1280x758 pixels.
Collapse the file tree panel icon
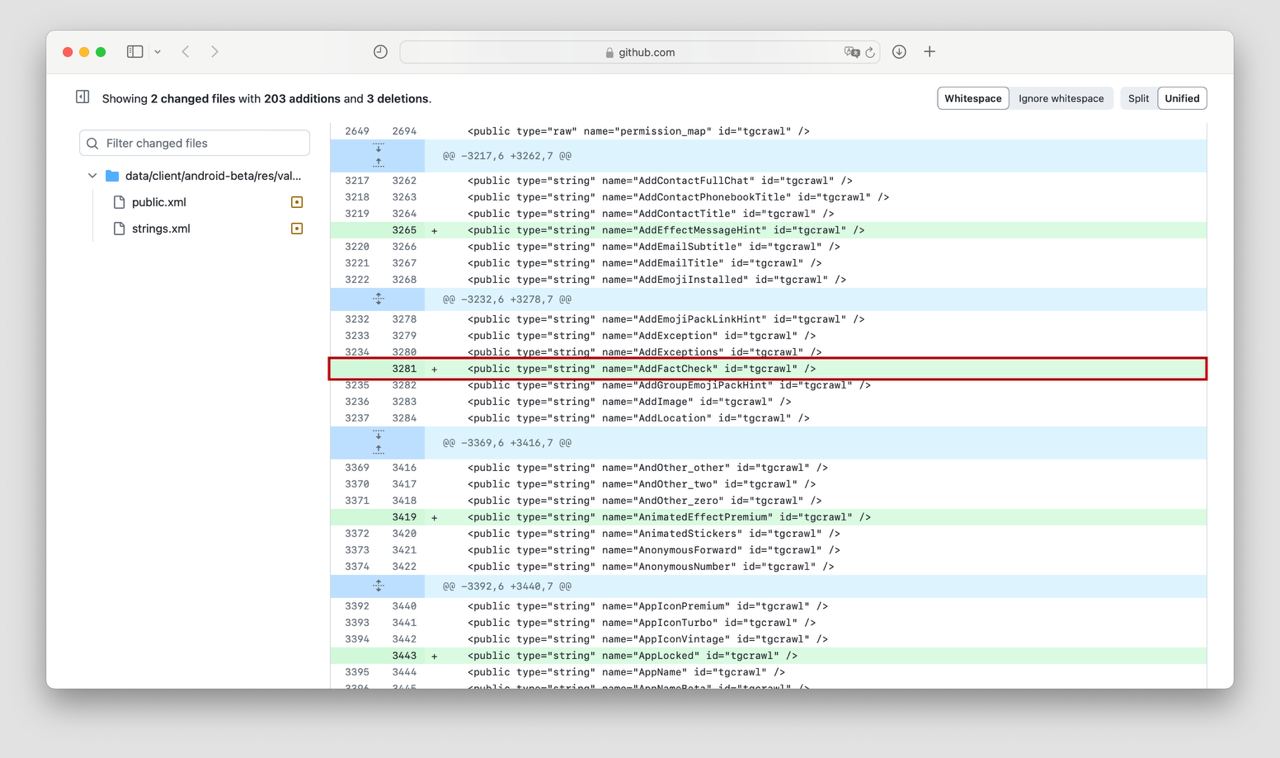point(83,97)
